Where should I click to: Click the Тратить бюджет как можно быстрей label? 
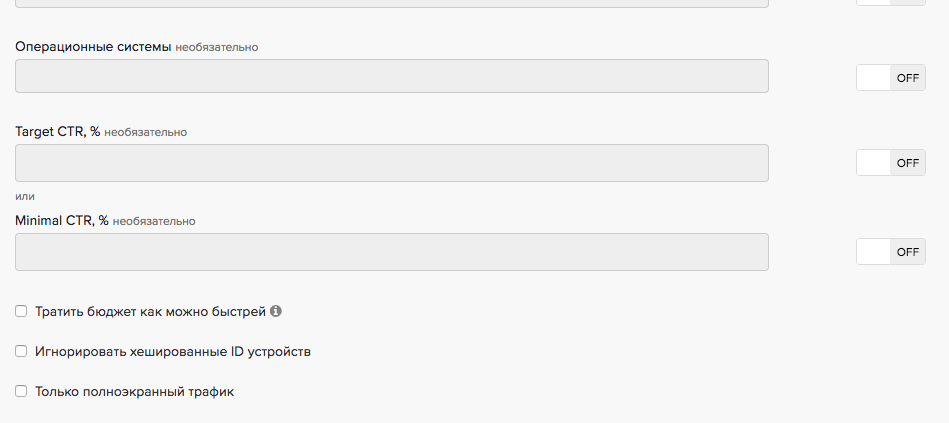pyautogui.click(x=150, y=312)
